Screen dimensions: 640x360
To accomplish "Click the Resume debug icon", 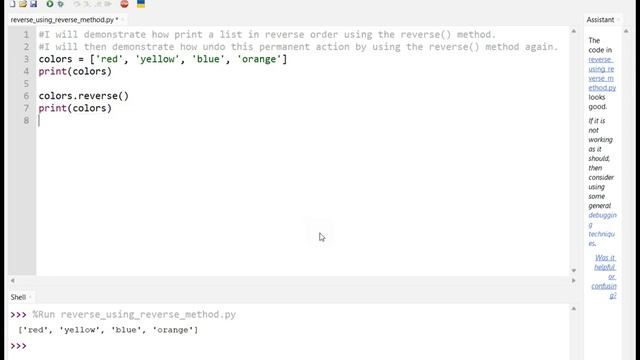I will click(x=108, y=4).
